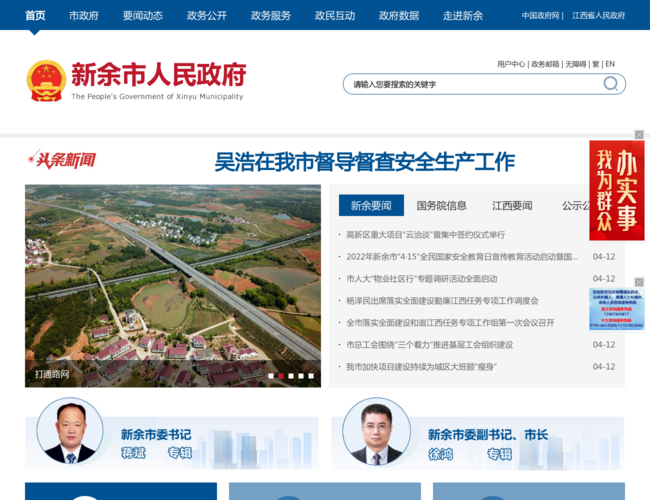Select the last carousel dot on slideshow

click(312, 376)
